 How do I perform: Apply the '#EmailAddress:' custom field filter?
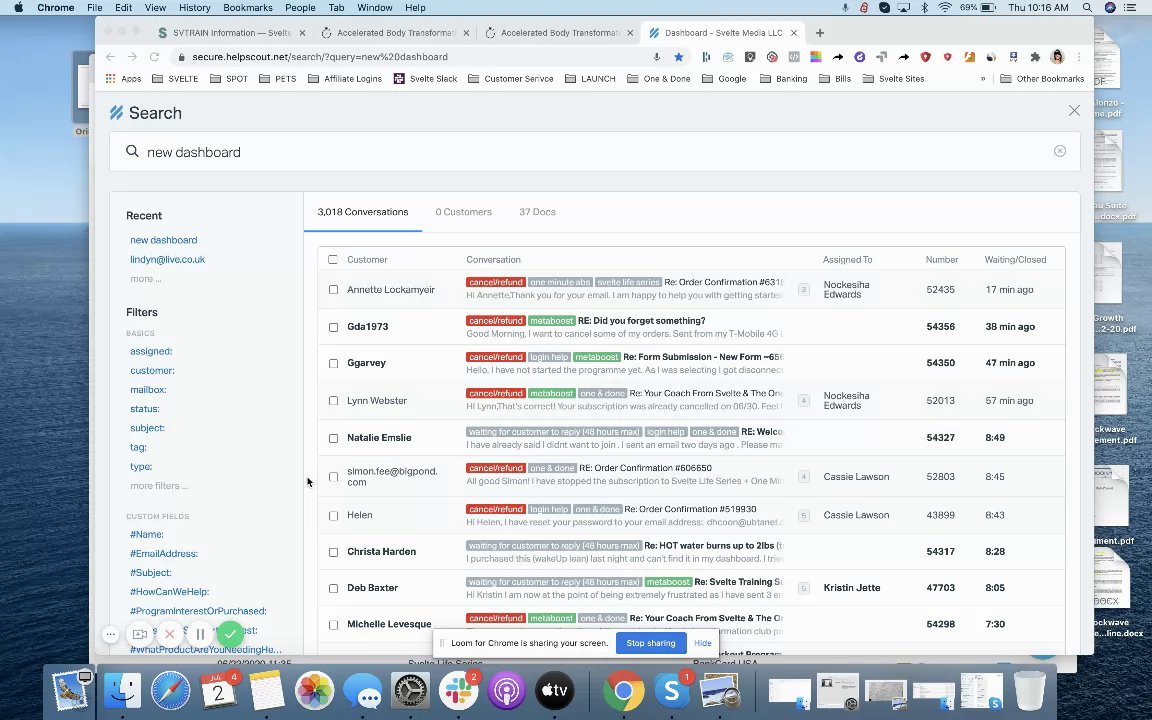point(164,553)
